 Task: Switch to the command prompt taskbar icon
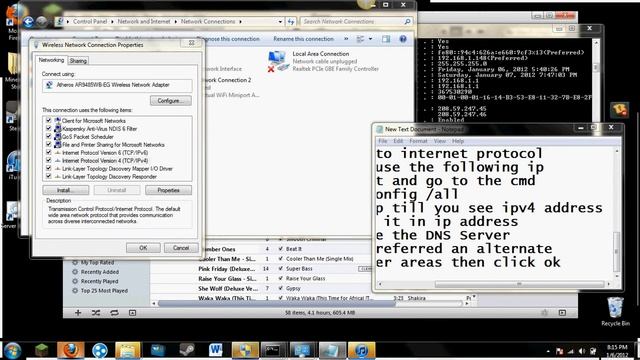273,350
